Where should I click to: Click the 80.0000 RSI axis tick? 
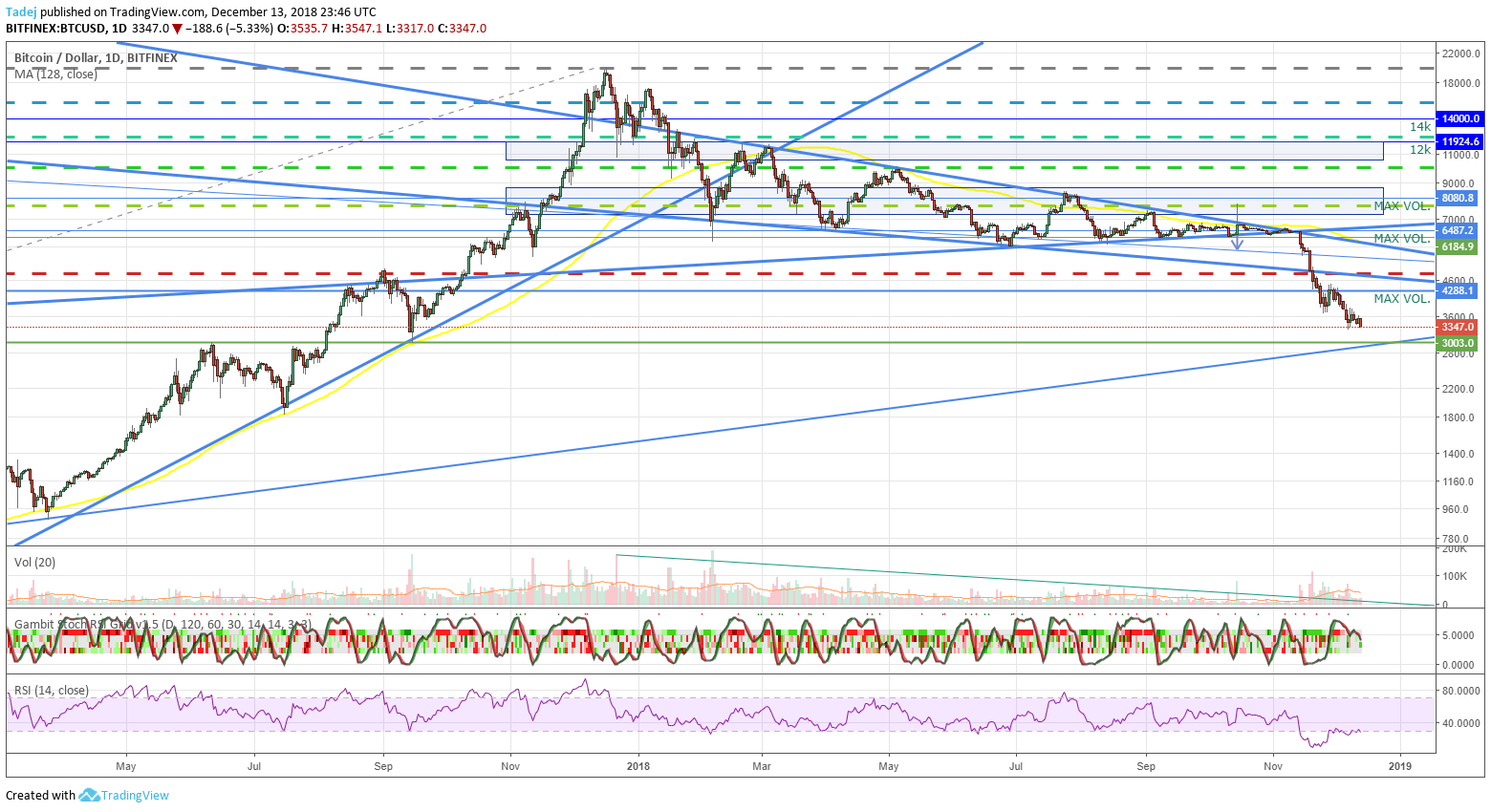pyautogui.click(x=1460, y=690)
